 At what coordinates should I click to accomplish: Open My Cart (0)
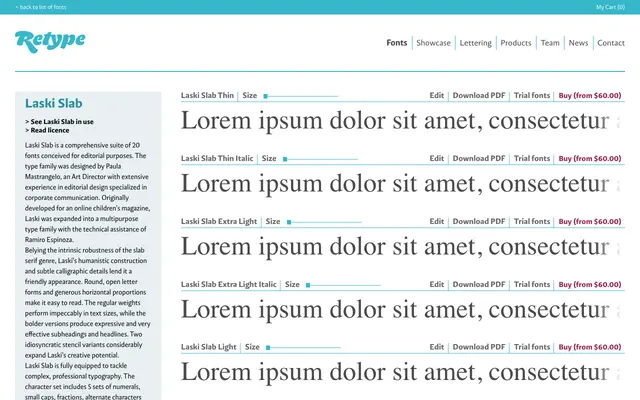[x=610, y=7]
